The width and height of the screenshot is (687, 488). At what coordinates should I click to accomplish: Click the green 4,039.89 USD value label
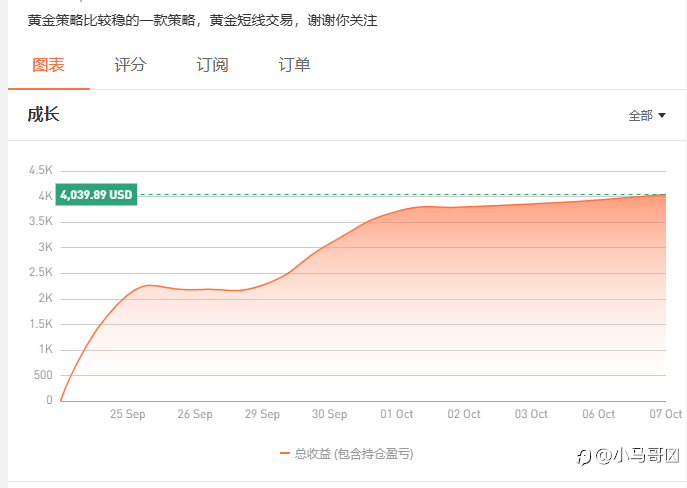point(96,194)
